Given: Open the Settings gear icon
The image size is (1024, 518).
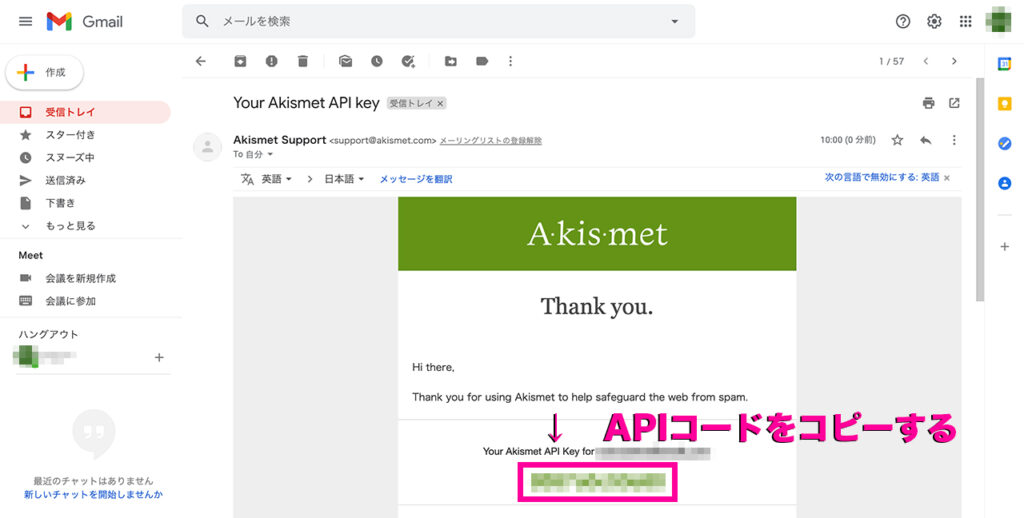Looking at the screenshot, I should 935,22.
